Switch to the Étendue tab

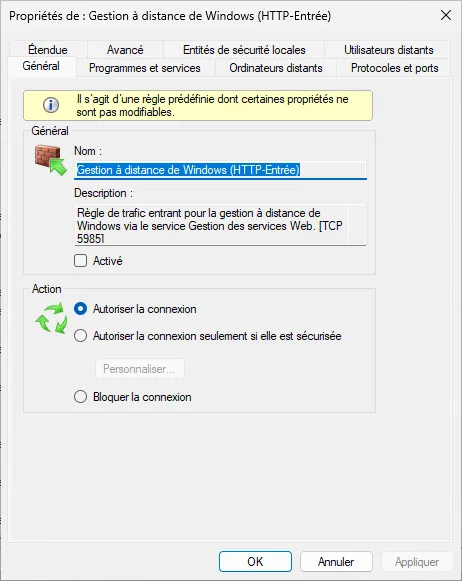coord(48,50)
